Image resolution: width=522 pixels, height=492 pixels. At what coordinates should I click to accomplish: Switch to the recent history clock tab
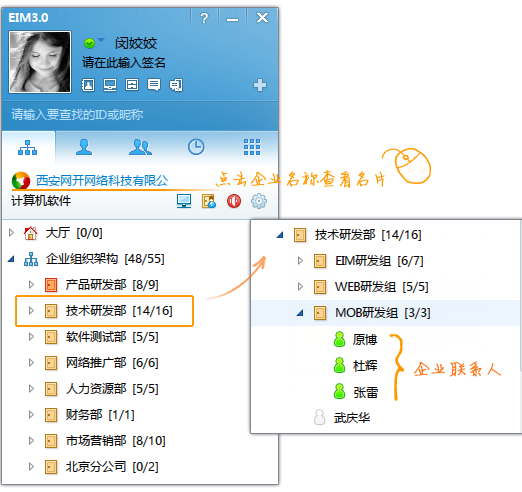point(196,147)
